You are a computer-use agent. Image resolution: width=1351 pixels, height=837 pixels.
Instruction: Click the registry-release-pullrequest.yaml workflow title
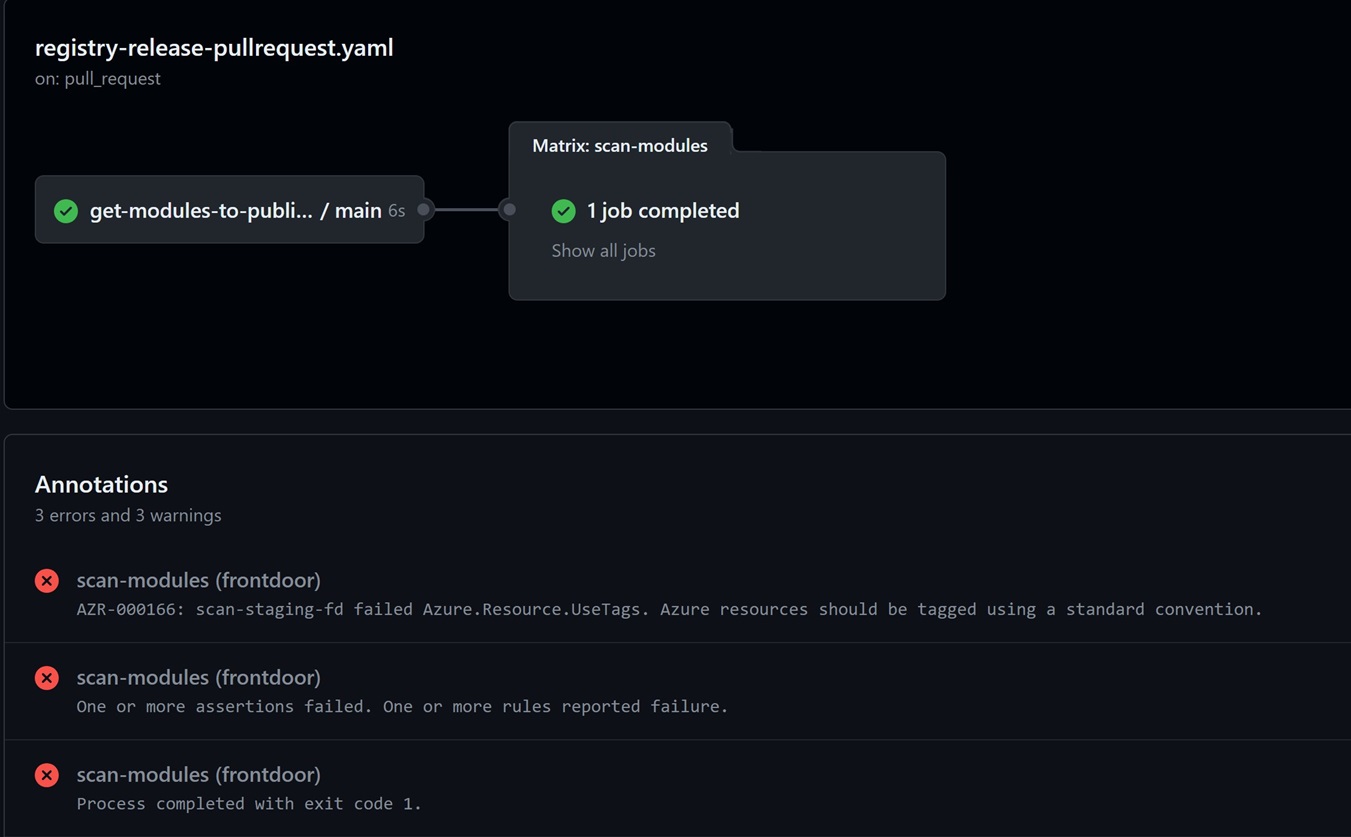pyautogui.click(x=214, y=48)
